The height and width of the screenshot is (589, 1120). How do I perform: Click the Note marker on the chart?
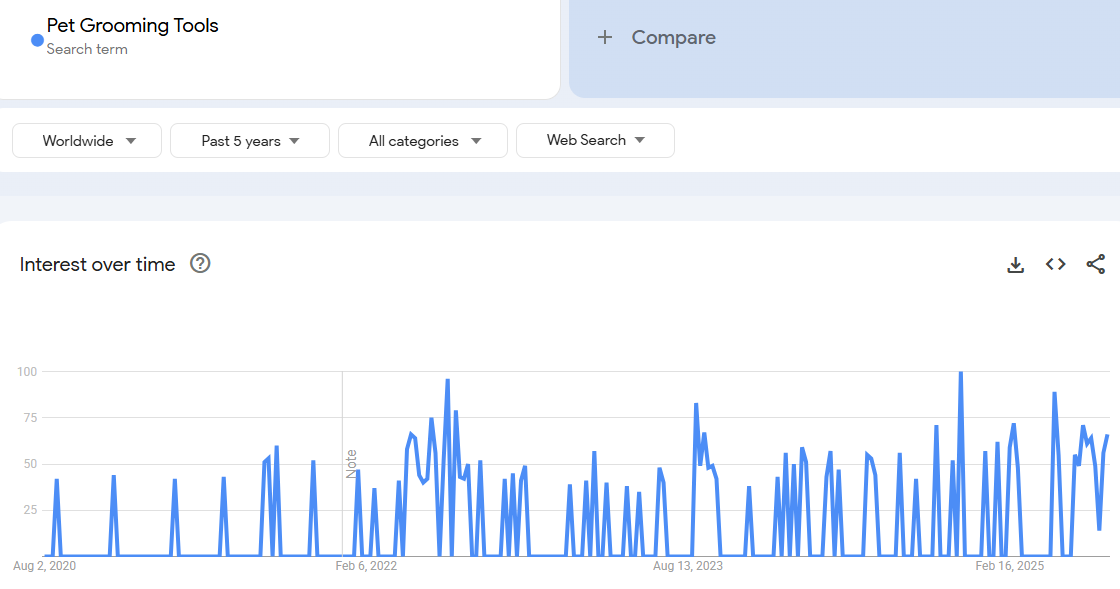point(351,464)
